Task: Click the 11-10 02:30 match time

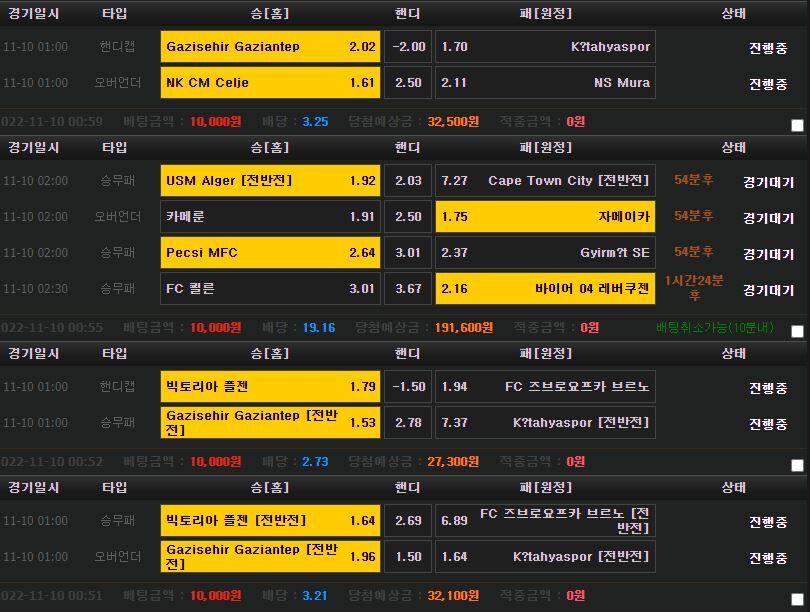Action: tap(36, 289)
